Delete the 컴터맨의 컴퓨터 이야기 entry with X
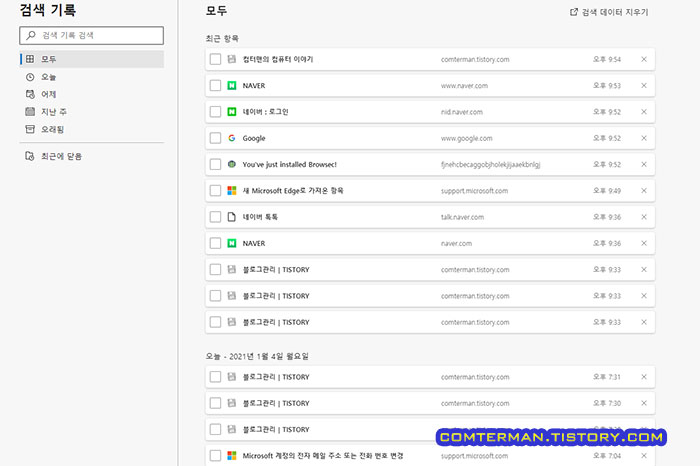700x466 pixels. (644, 59)
